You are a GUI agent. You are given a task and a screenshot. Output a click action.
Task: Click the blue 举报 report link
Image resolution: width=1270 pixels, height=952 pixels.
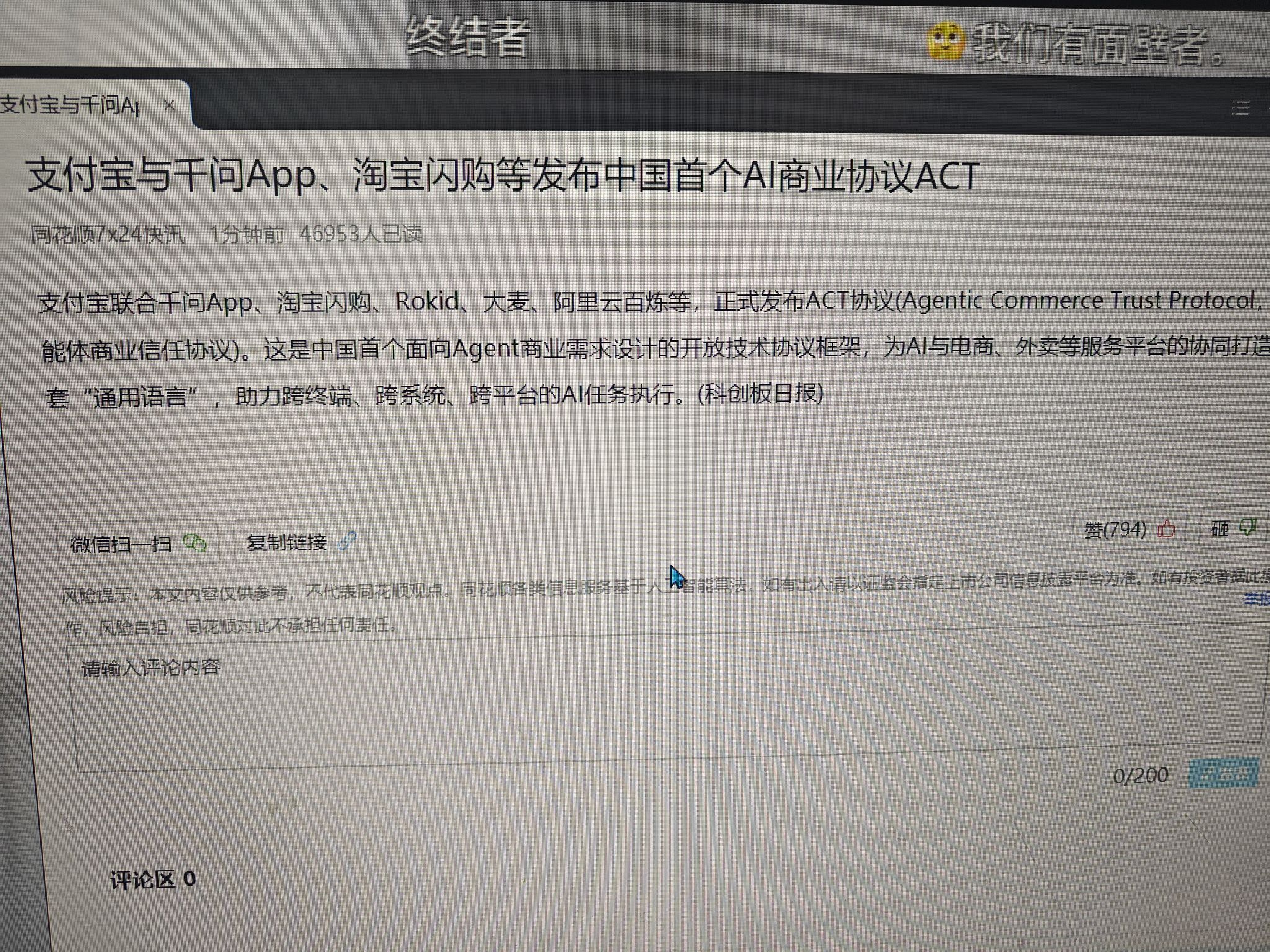click(x=1258, y=599)
